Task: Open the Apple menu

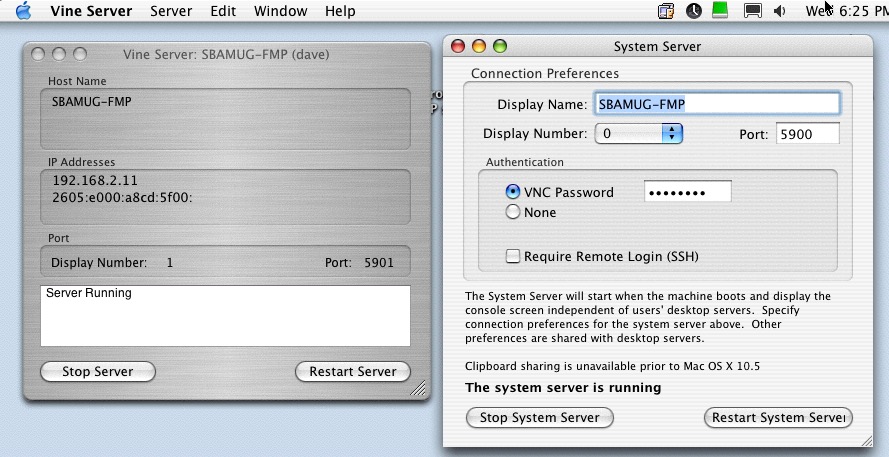Action: tap(23, 11)
